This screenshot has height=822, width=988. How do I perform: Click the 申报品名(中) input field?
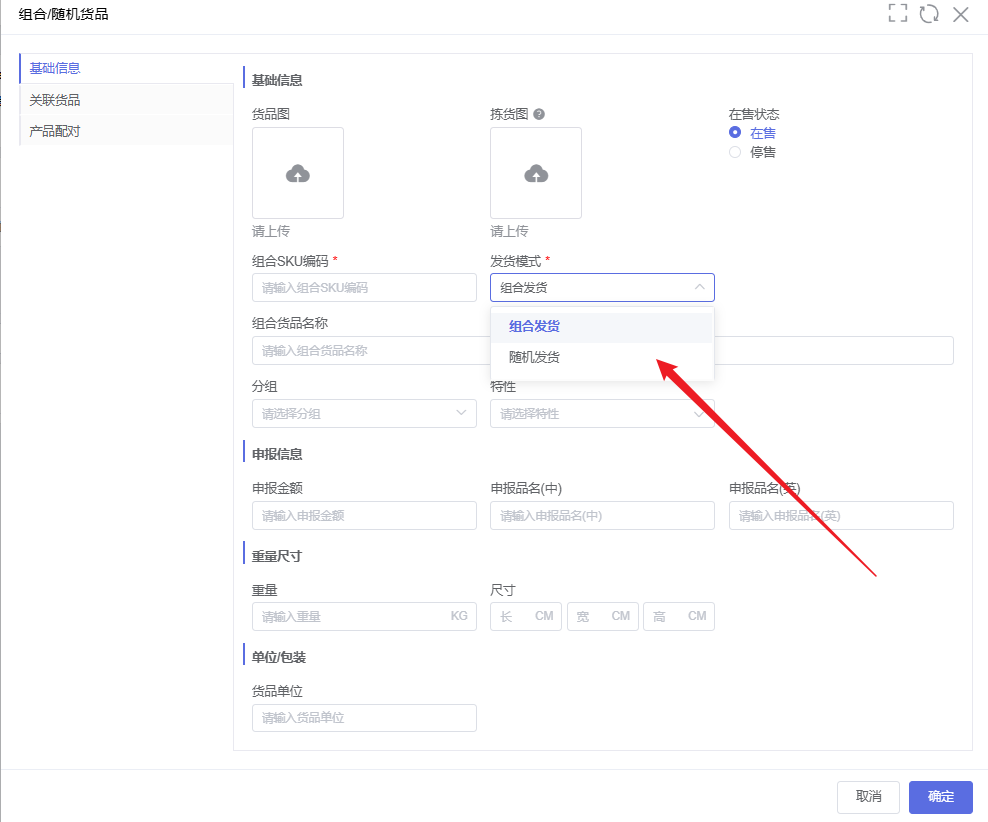[602, 515]
